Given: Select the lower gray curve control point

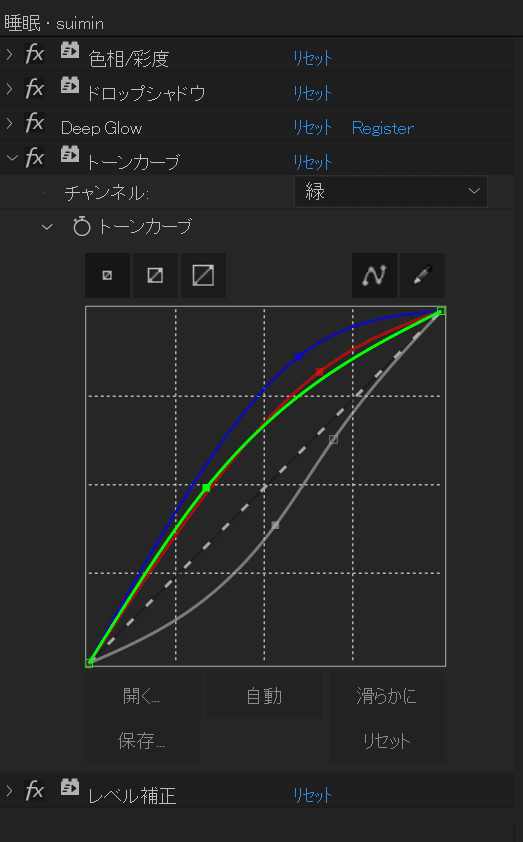Looking at the screenshot, I should click(x=275, y=525).
